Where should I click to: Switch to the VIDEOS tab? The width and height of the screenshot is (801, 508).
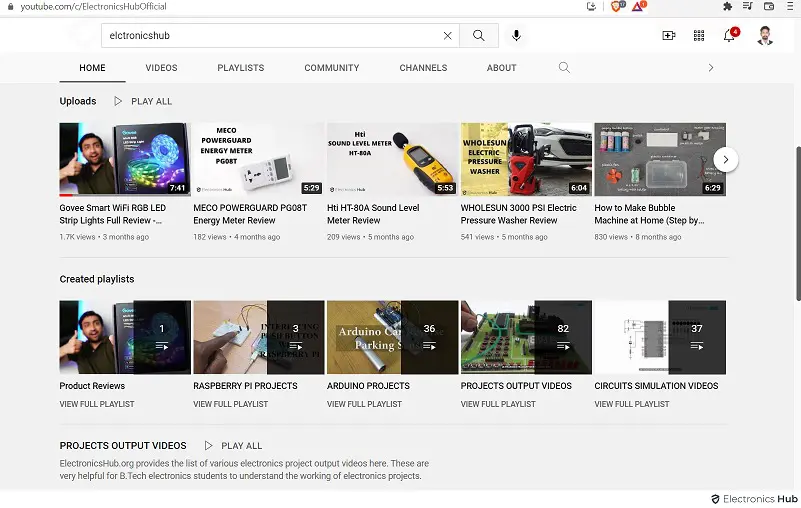click(161, 67)
